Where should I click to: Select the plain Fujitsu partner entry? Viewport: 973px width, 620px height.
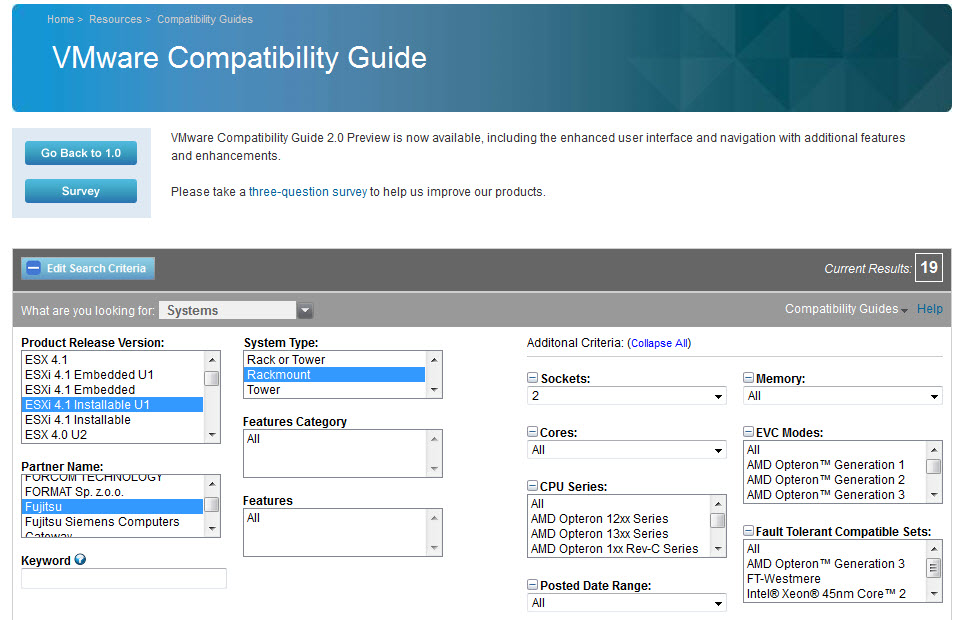[112, 506]
